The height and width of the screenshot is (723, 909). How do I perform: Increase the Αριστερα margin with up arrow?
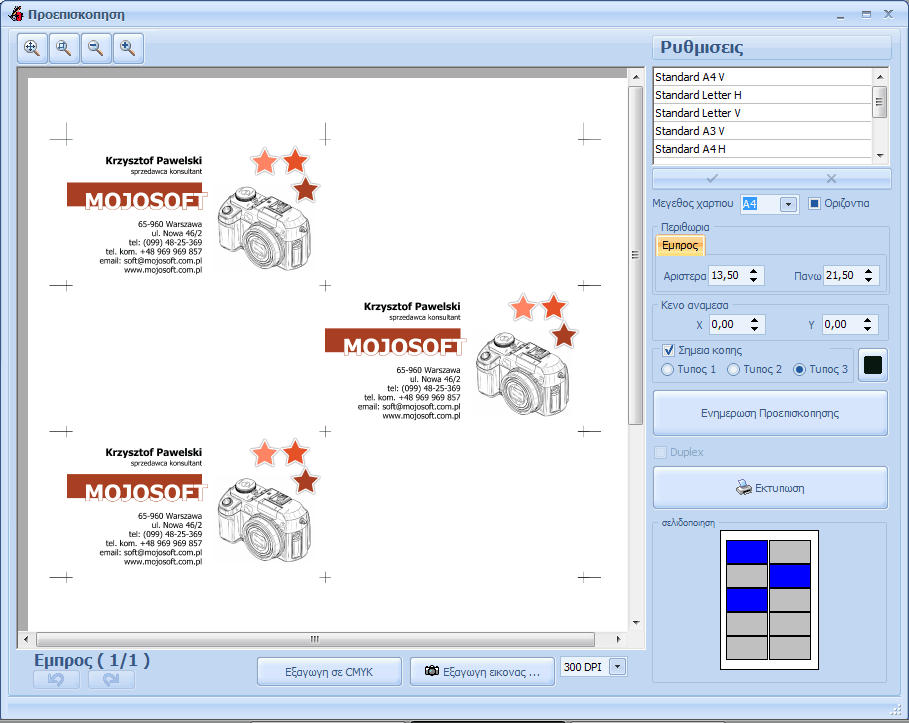click(753, 271)
